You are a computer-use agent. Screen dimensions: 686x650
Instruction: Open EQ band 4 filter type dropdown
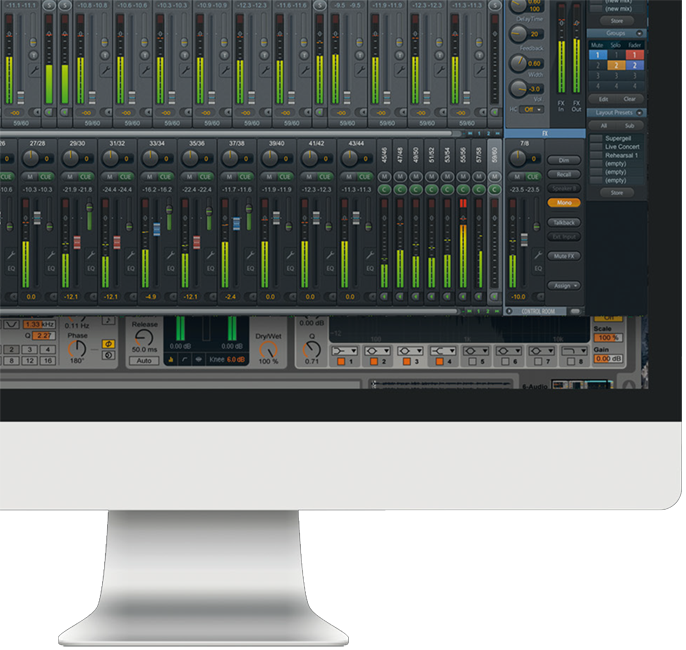(x=443, y=351)
